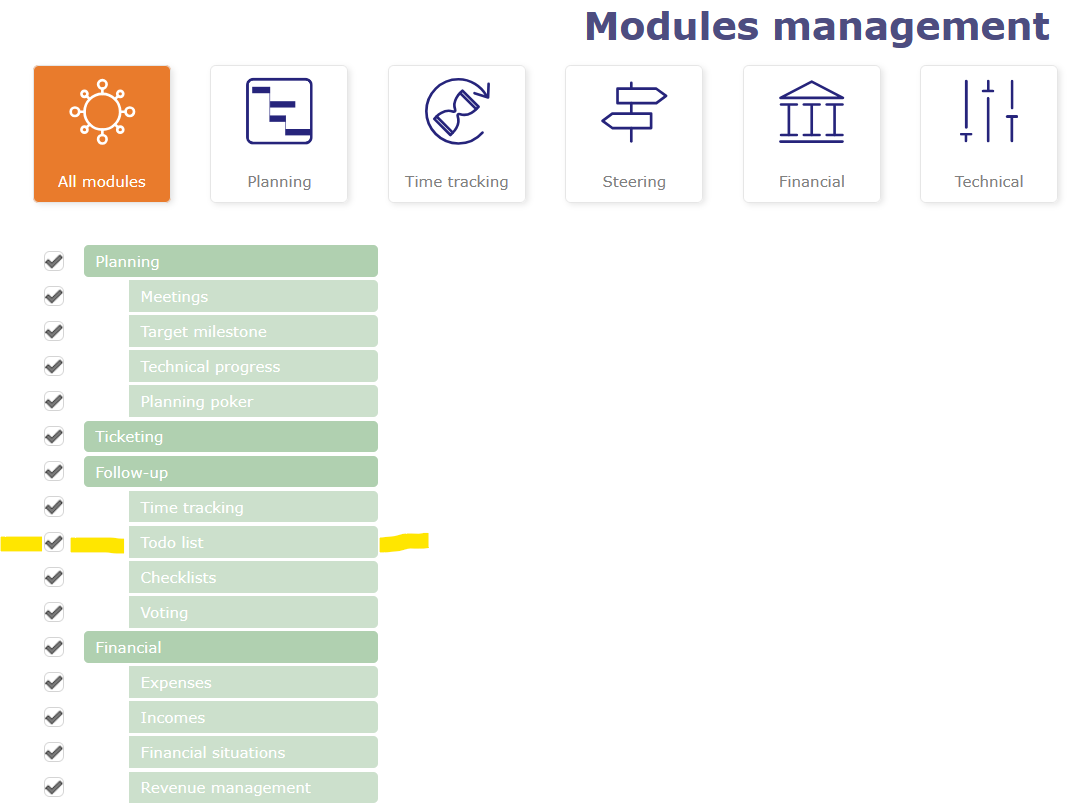The height and width of the screenshot is (807, 1067).
Task: Switch to the Time tracking tab label
Action: (457, 182)
